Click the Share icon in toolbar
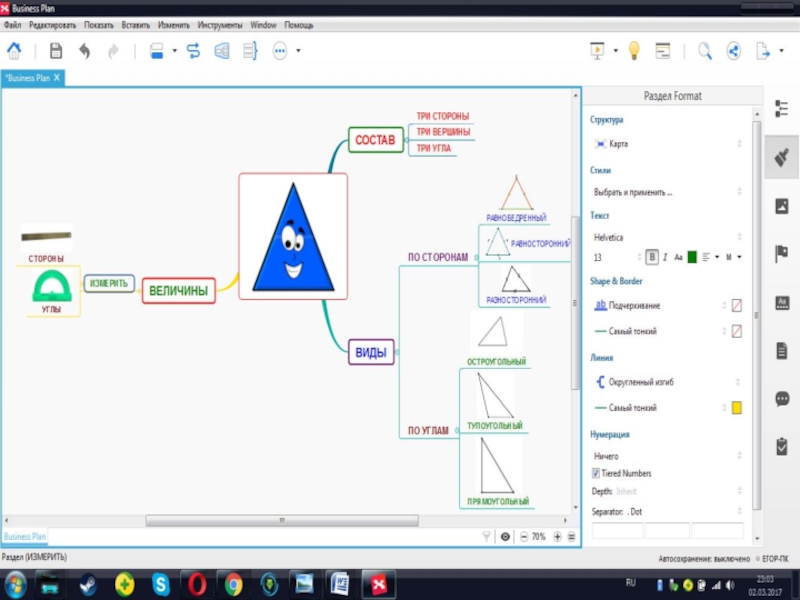 733,51
